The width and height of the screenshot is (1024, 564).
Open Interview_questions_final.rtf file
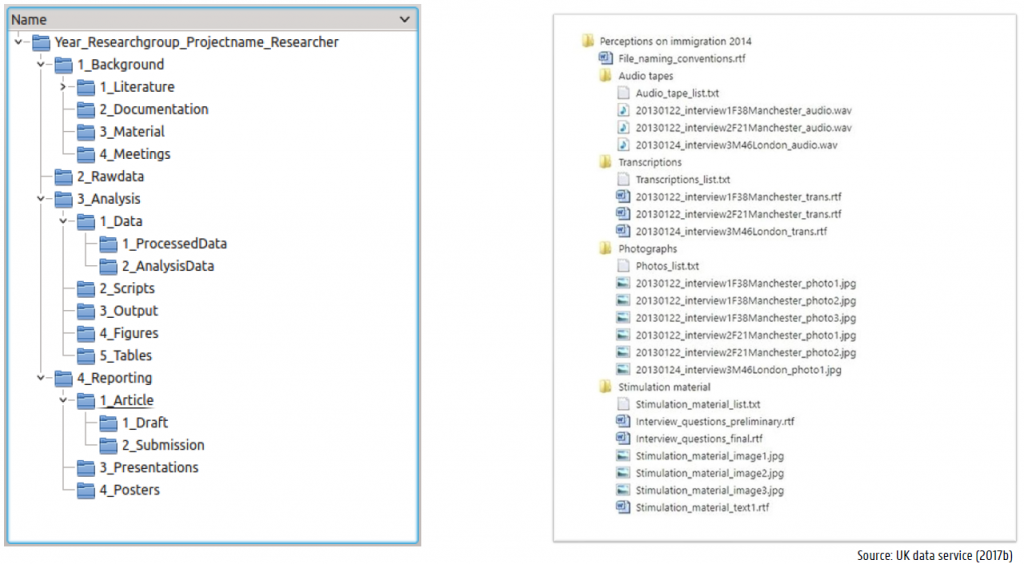click(x=698, y=439)
